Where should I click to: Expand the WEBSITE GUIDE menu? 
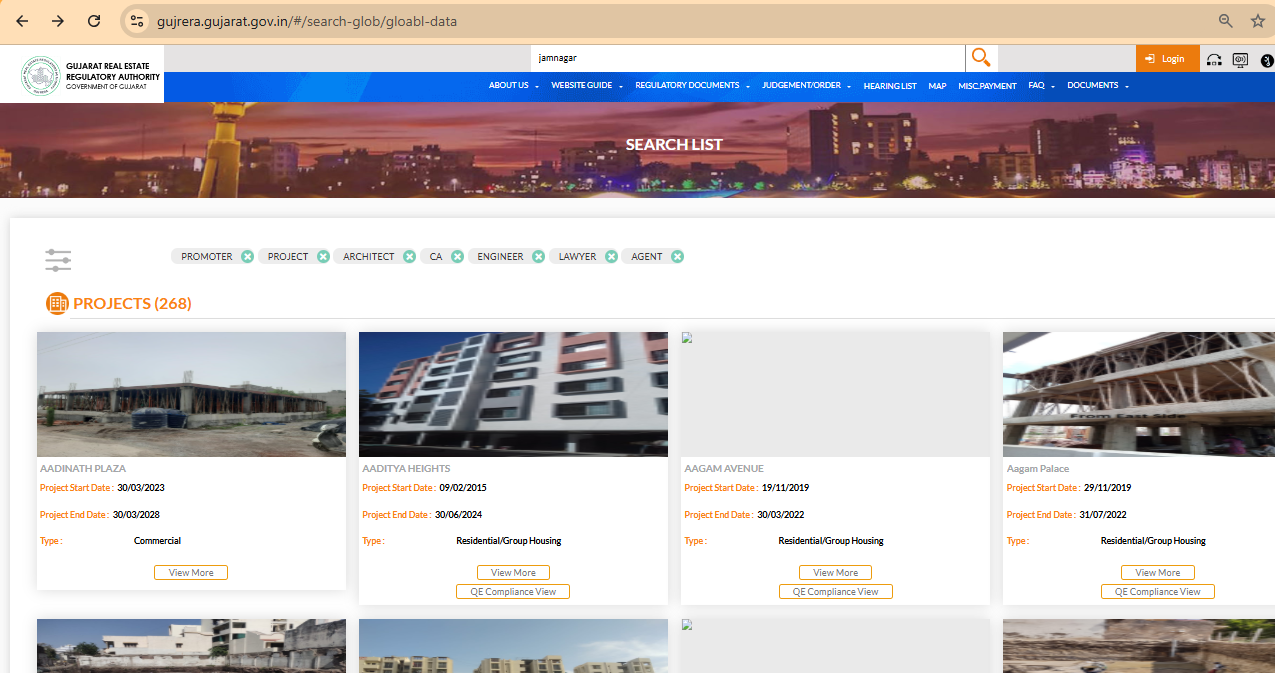click(x=587, y=86)
